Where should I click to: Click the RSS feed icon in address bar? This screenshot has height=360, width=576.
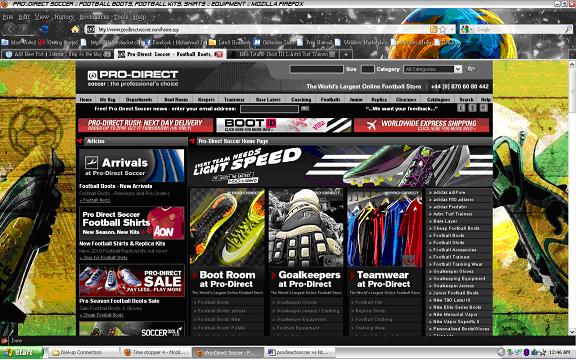[434, 29]
